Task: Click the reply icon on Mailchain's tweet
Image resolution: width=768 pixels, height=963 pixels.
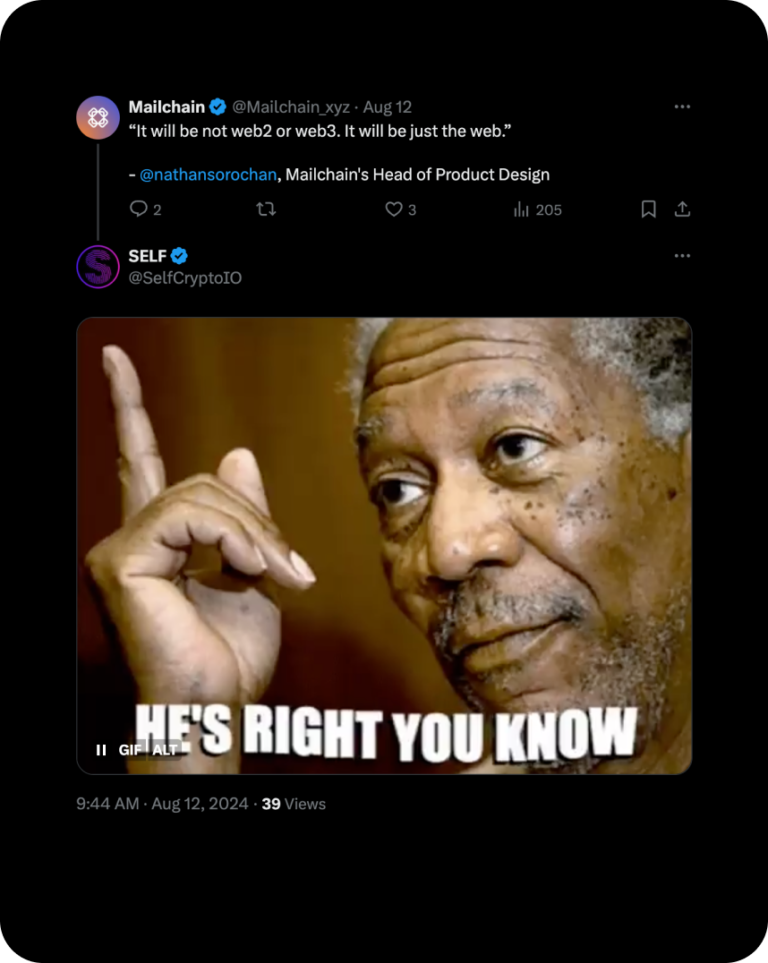Action: (x=139, y=209)
